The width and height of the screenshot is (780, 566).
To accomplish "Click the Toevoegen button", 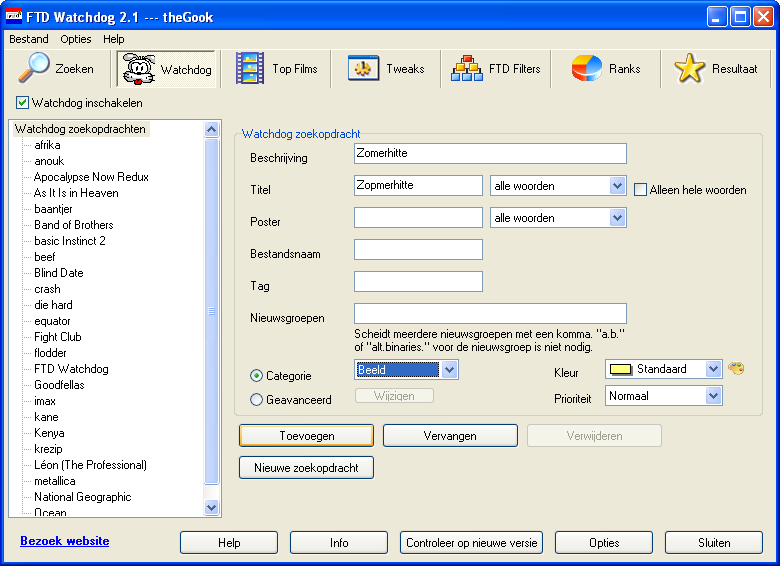I will 306,436.
